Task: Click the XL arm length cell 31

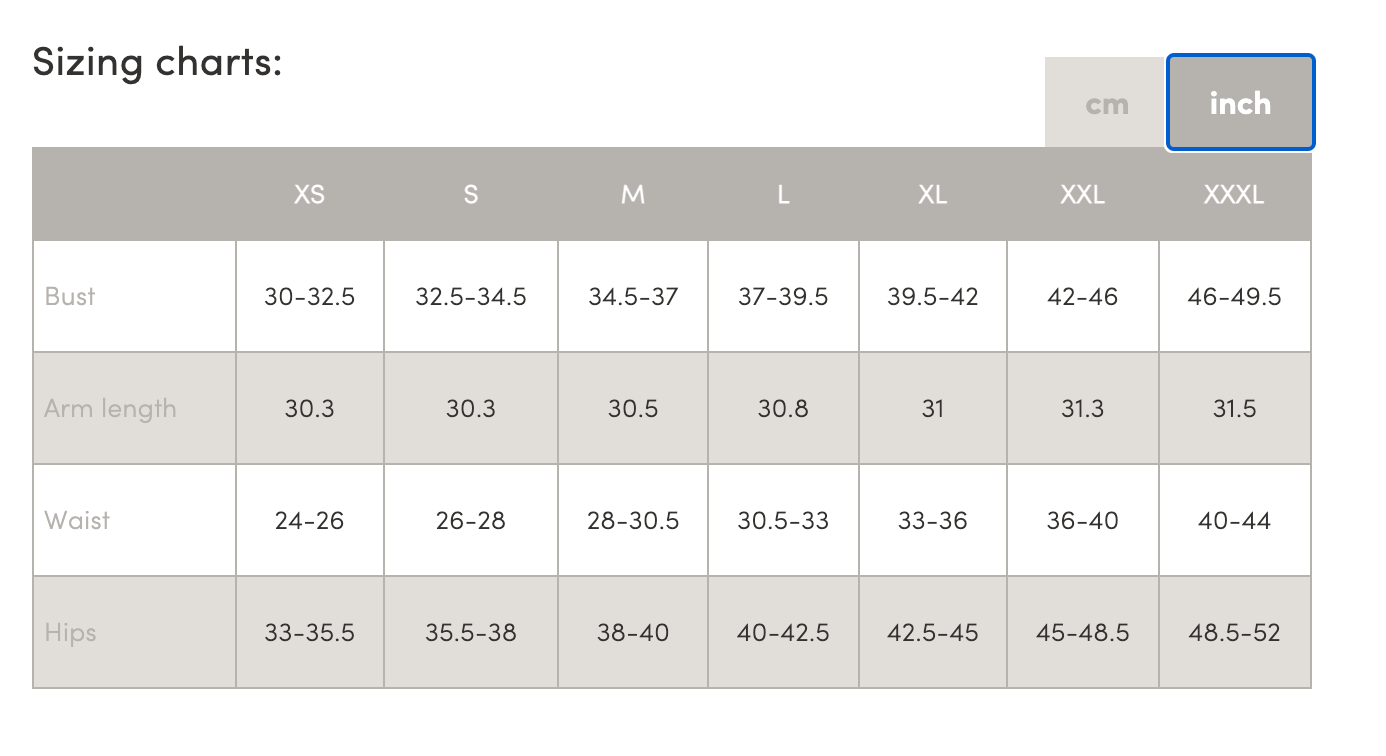Action: pos(933,409)
